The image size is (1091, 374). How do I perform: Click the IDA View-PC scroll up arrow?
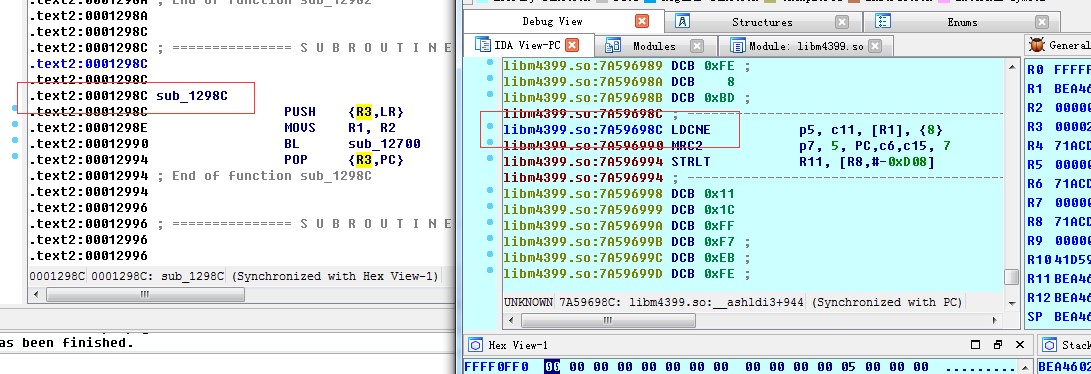click(x=1012, y=68)
